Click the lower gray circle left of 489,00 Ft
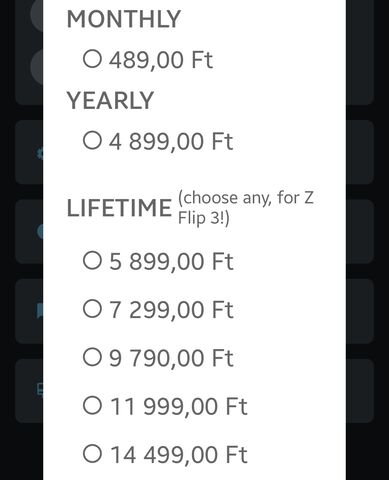This screenshot has width=389, height=480. [x=37, y=67]
